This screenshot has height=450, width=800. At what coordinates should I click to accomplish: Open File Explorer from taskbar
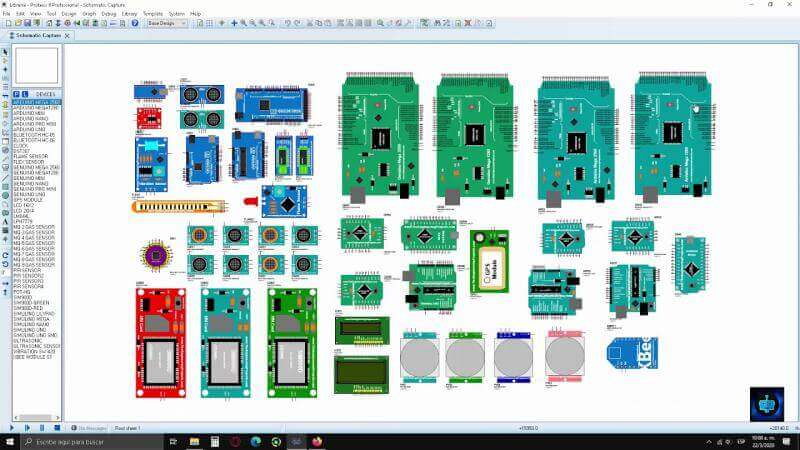(194, 442)
